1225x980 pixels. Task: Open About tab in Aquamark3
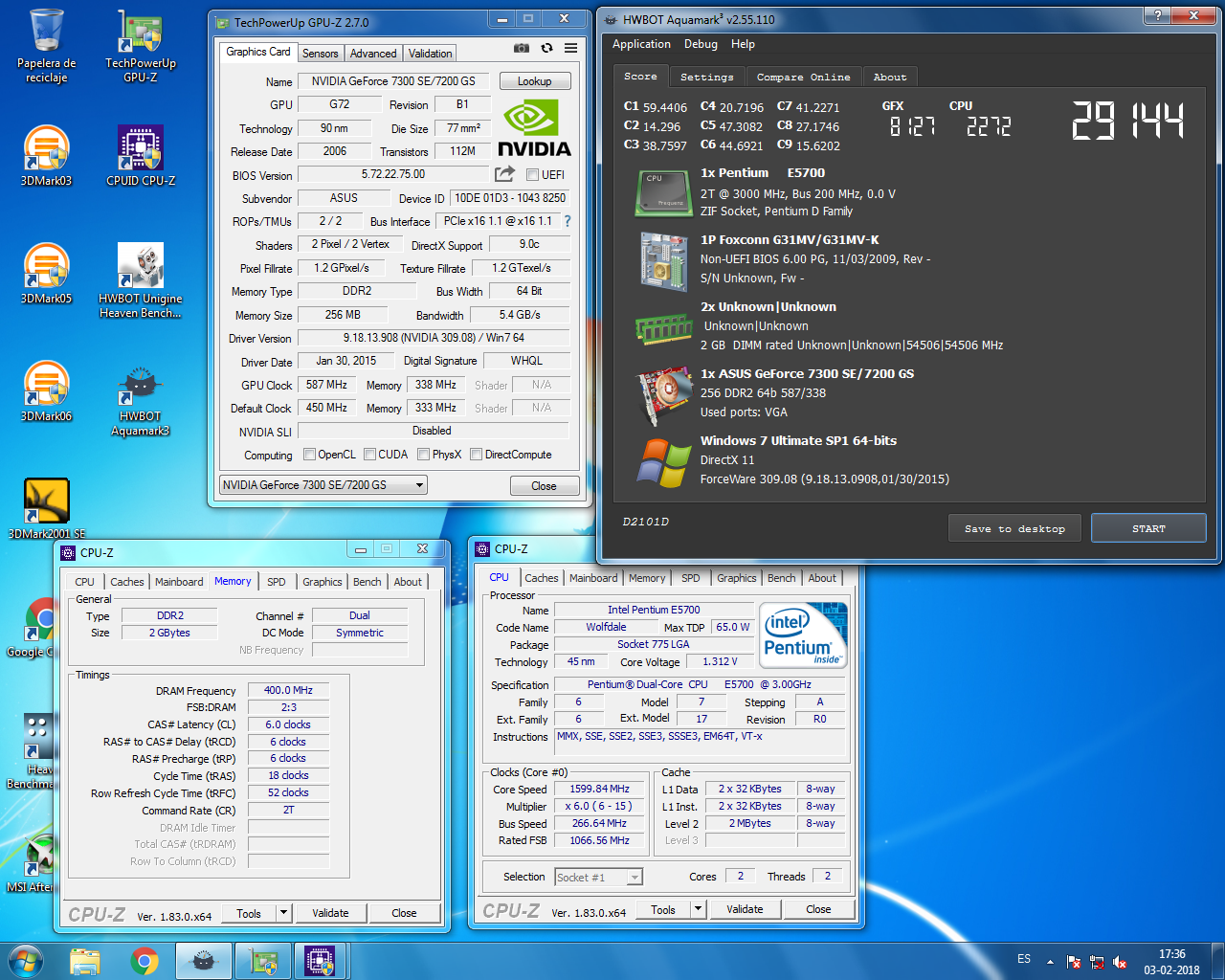(x=890, y=78)
